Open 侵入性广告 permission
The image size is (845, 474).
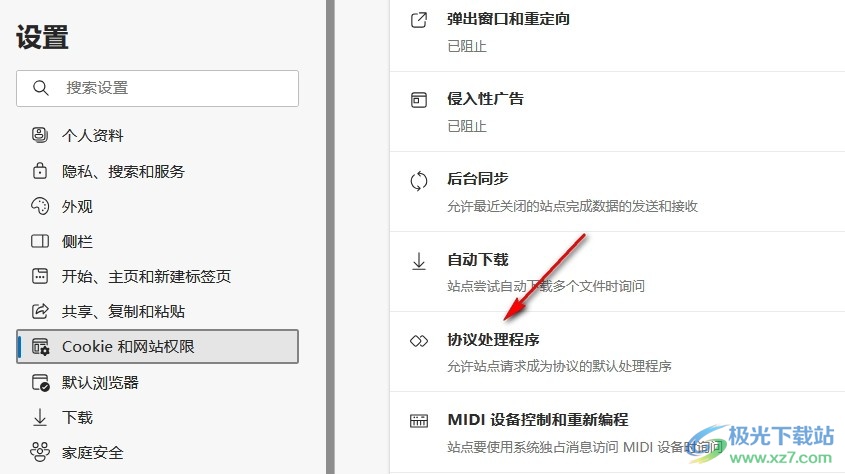click(x=486, y=99)
